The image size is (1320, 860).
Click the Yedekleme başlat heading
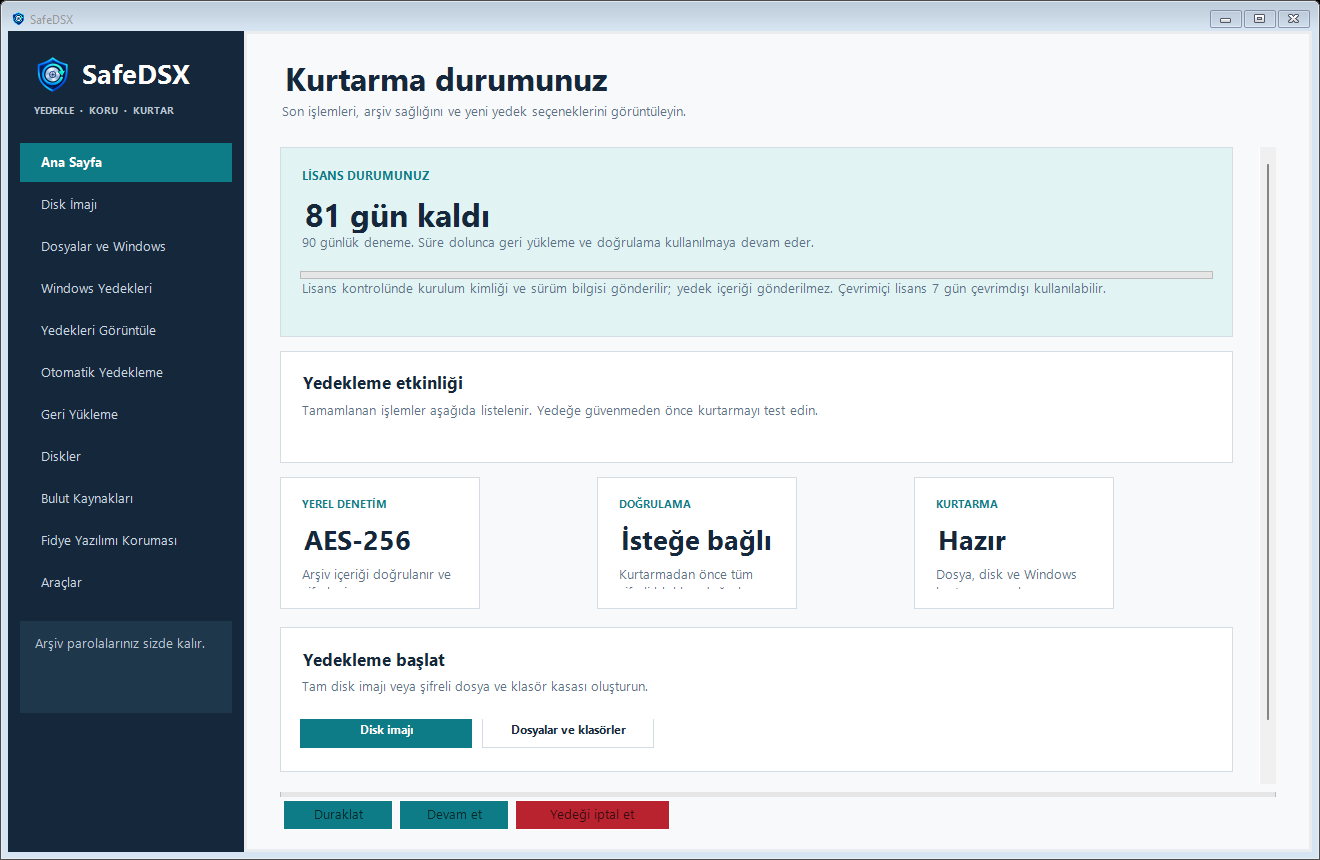click(374, 660)
